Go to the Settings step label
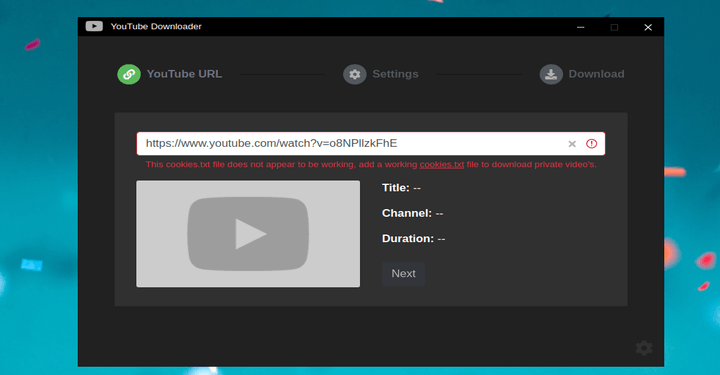The width and height of the screenshot is (720, 375). point(395,74)
